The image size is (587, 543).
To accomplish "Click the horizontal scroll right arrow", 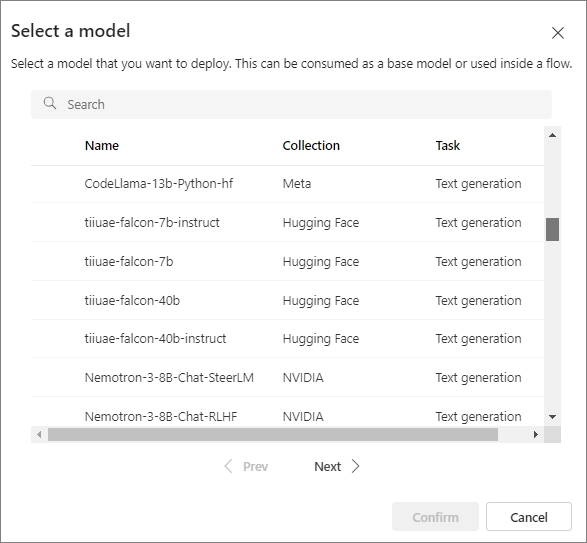I will tap(536, 434).
